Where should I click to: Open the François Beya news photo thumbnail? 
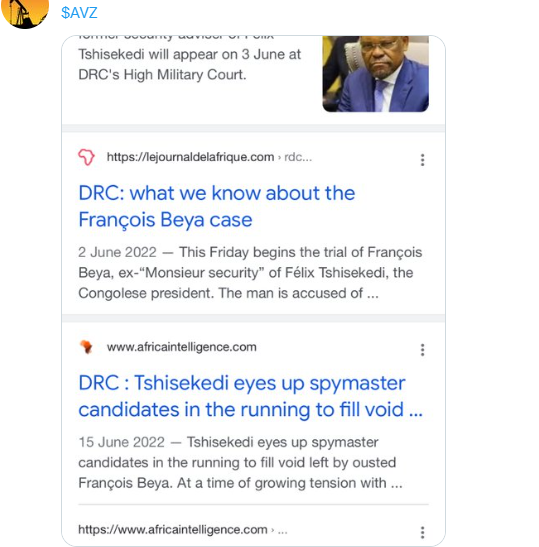point(375,74)
